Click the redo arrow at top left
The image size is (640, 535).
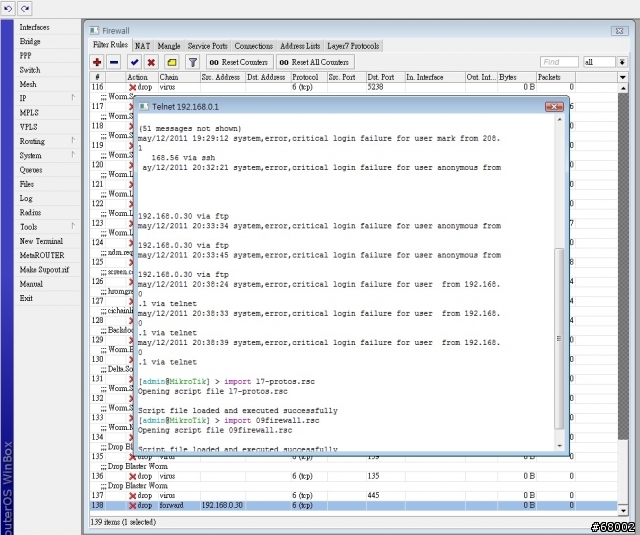[x=26, y=9]
